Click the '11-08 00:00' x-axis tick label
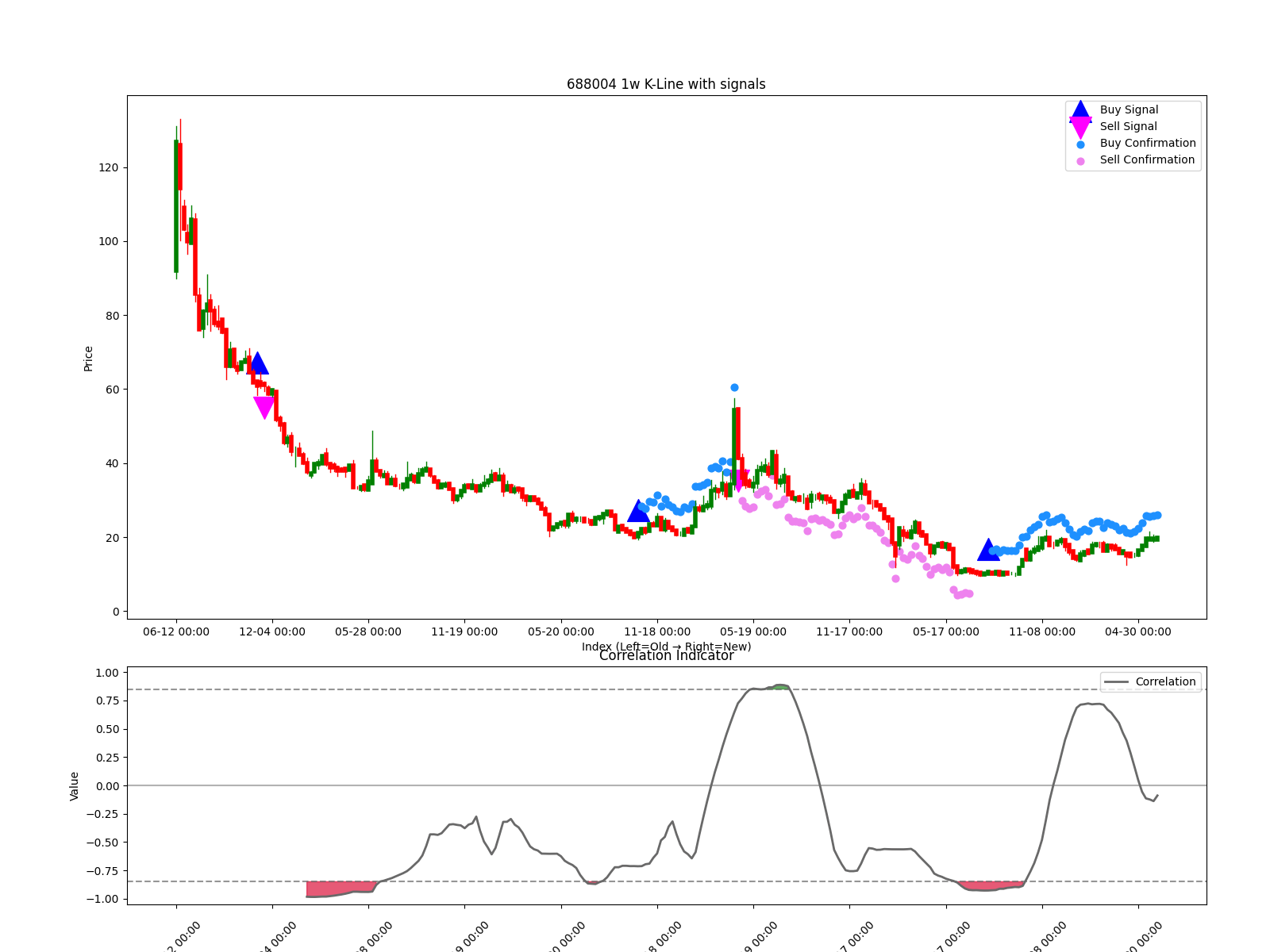The image size is (1270, 952). (1042, 631)
